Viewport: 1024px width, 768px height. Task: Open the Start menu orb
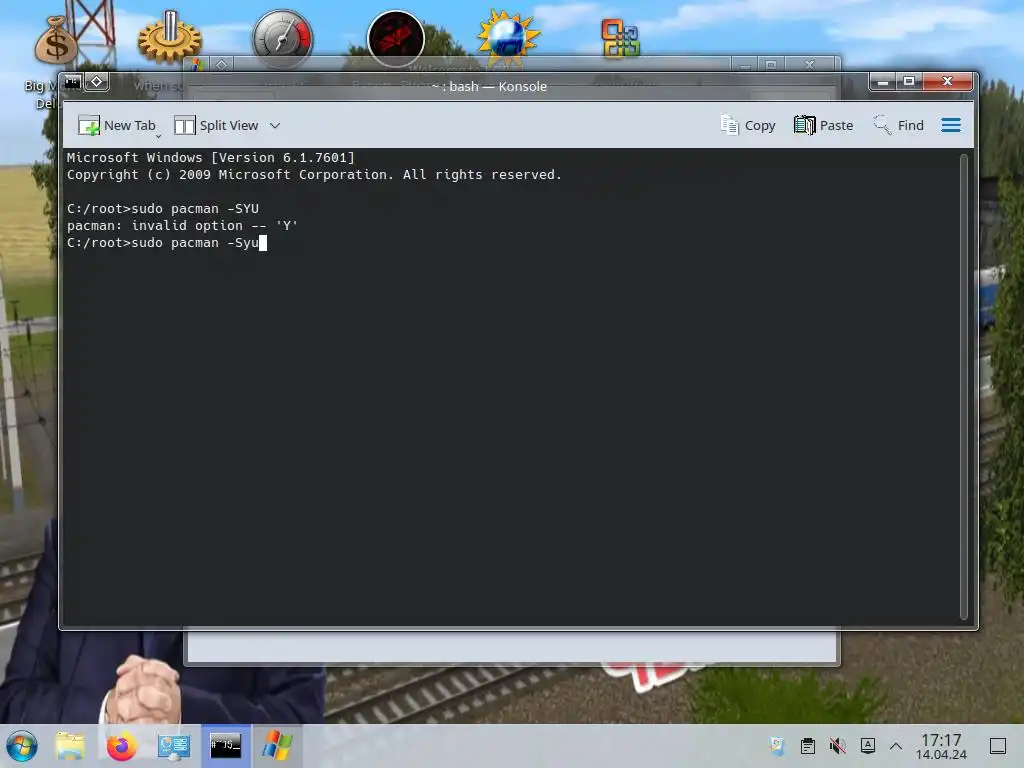[22, 746]
